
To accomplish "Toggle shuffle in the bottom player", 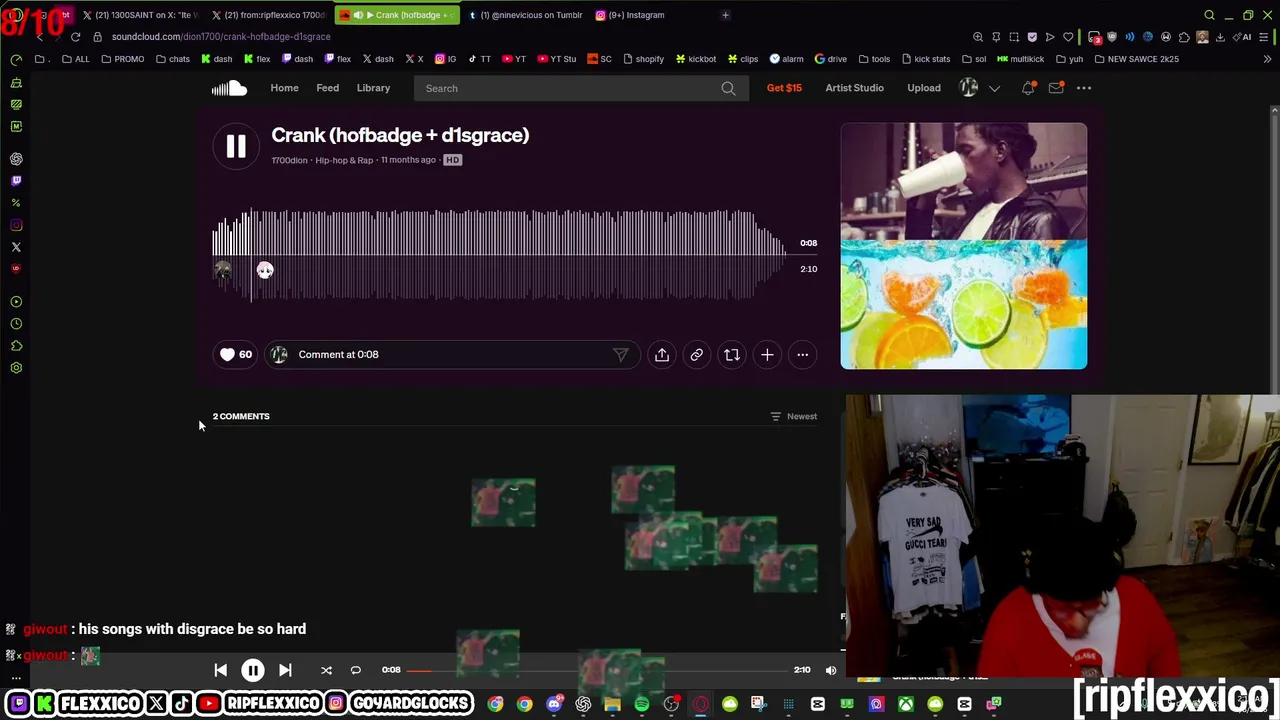I will pyautogui.click(x=326, y=670).
